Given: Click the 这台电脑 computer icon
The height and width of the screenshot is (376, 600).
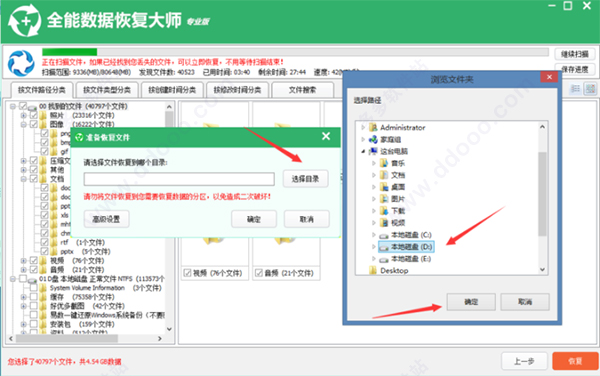Looking at the screenshot, I should tap(373, 151).
